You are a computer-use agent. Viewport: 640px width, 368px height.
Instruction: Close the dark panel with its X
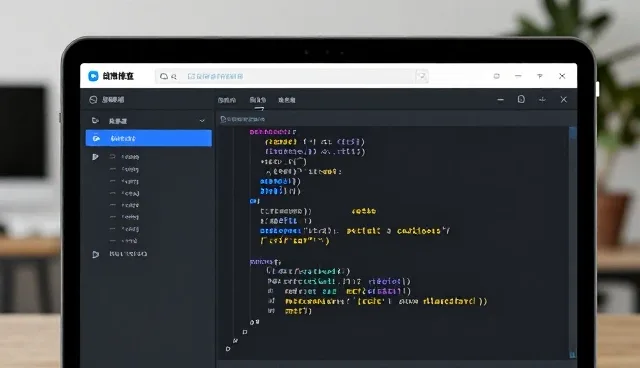pos(564,100)
